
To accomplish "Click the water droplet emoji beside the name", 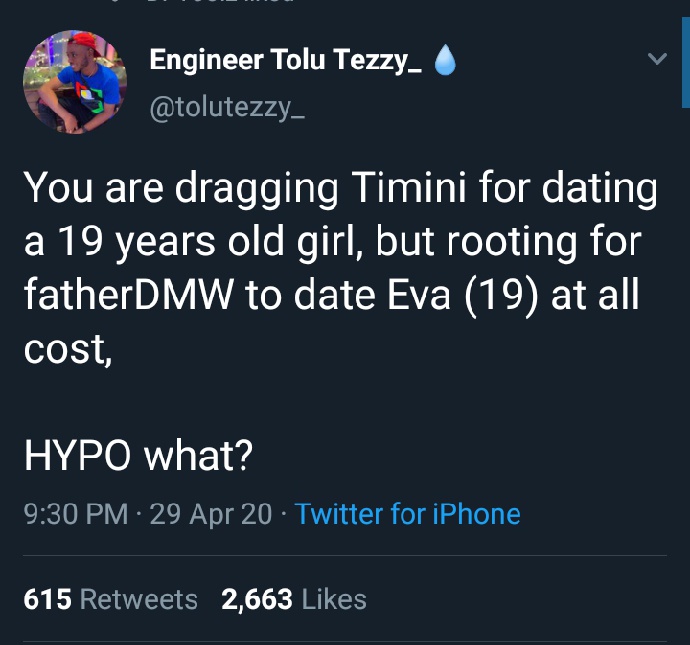I will 445,62.
